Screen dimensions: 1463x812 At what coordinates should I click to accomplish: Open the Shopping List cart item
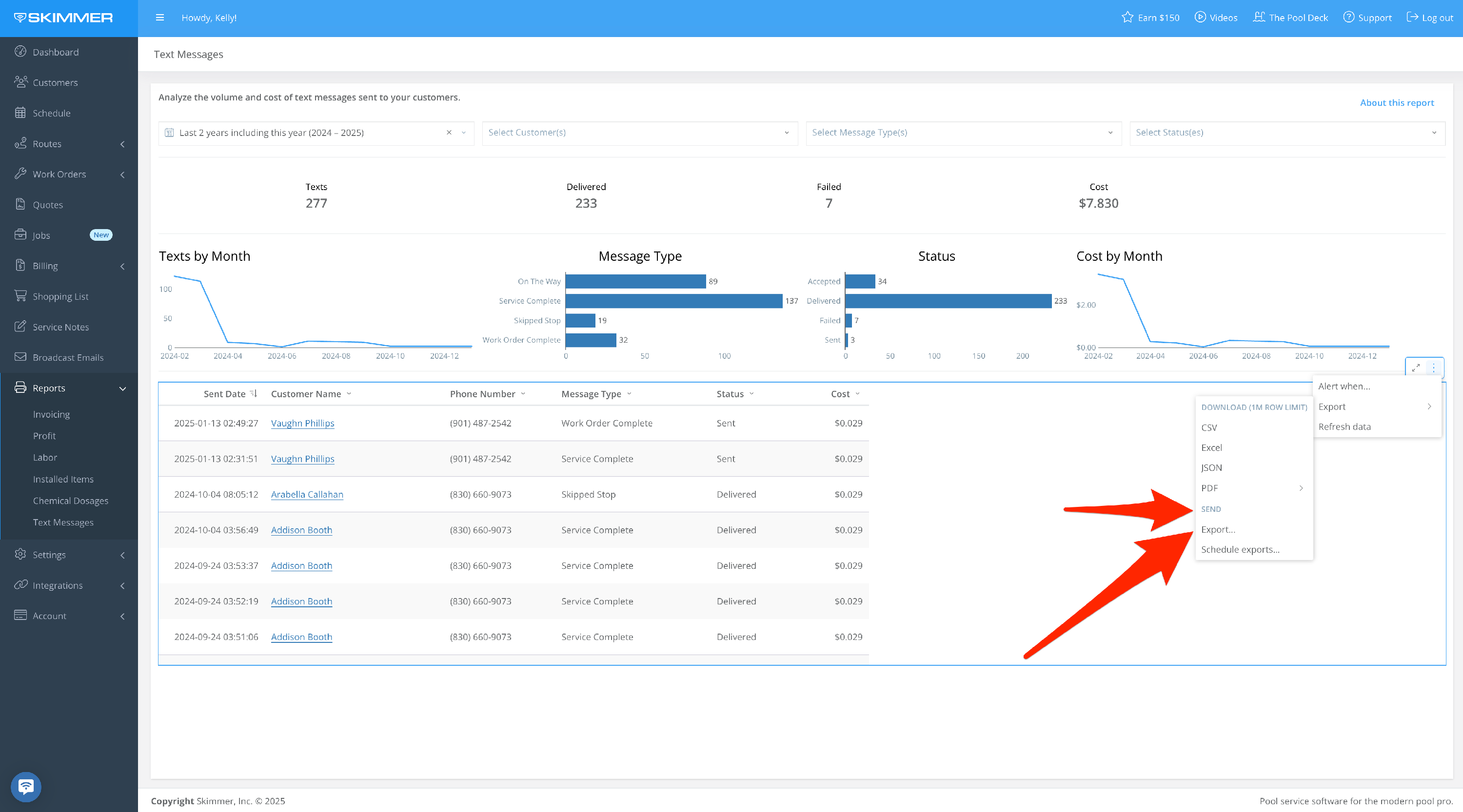tap(60, 296)
